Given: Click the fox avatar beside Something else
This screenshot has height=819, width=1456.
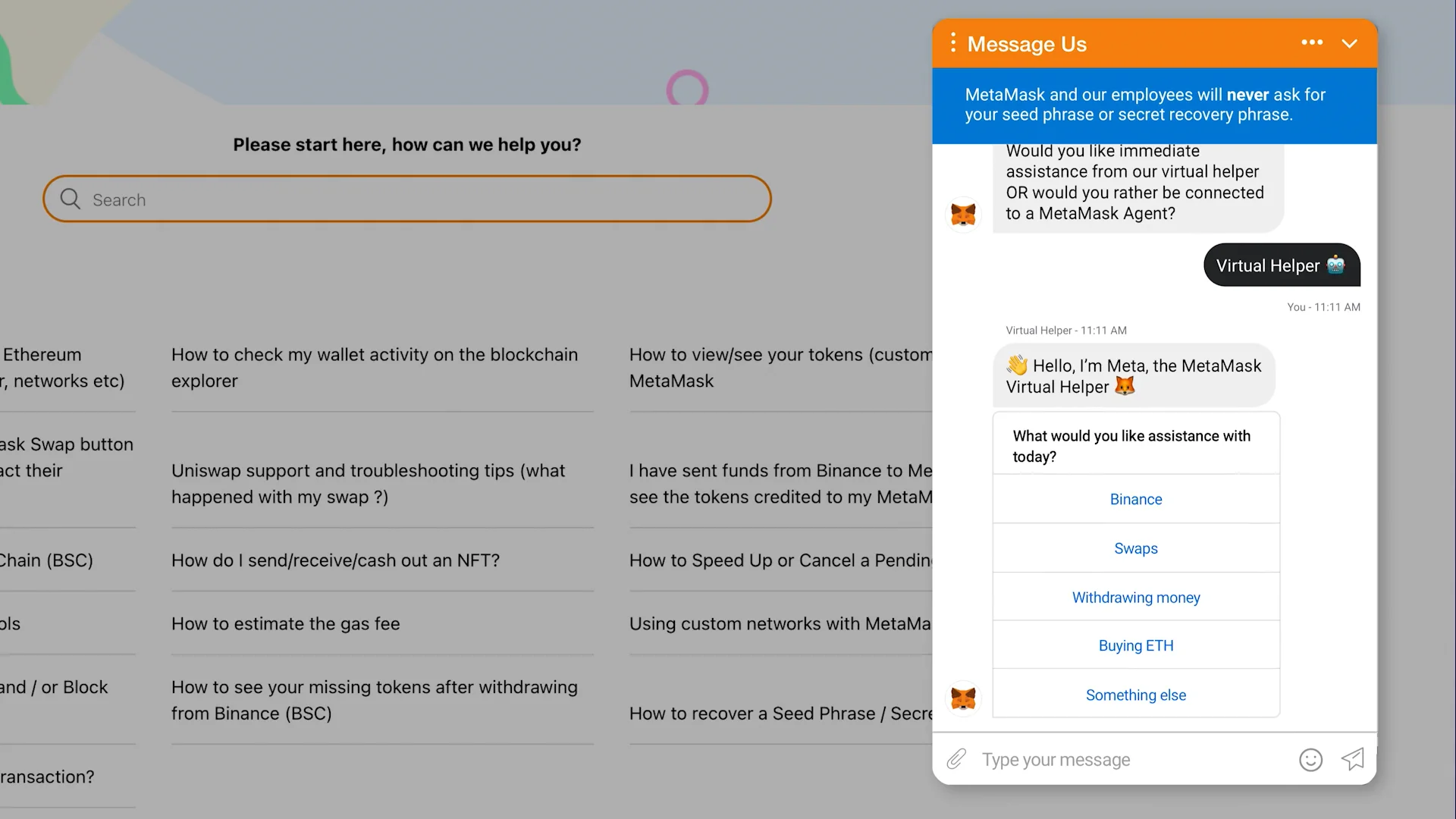Looking at the screenshot, I should (x=963, y=698).
